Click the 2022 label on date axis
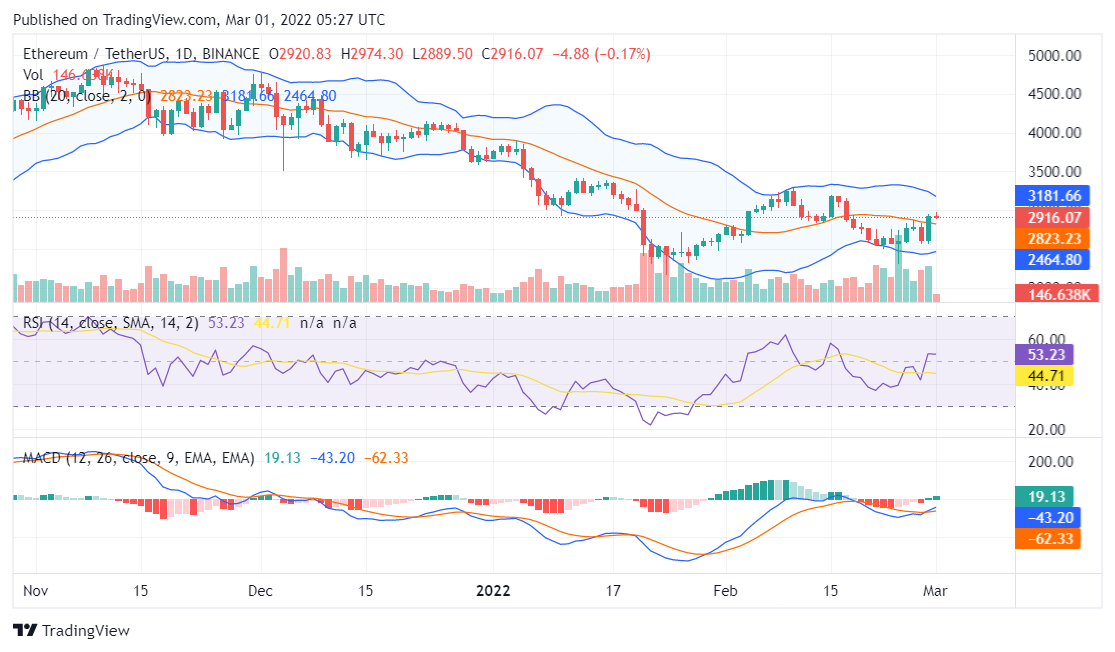This screenshot has width=1115, height=652. [x=493, y=590]
